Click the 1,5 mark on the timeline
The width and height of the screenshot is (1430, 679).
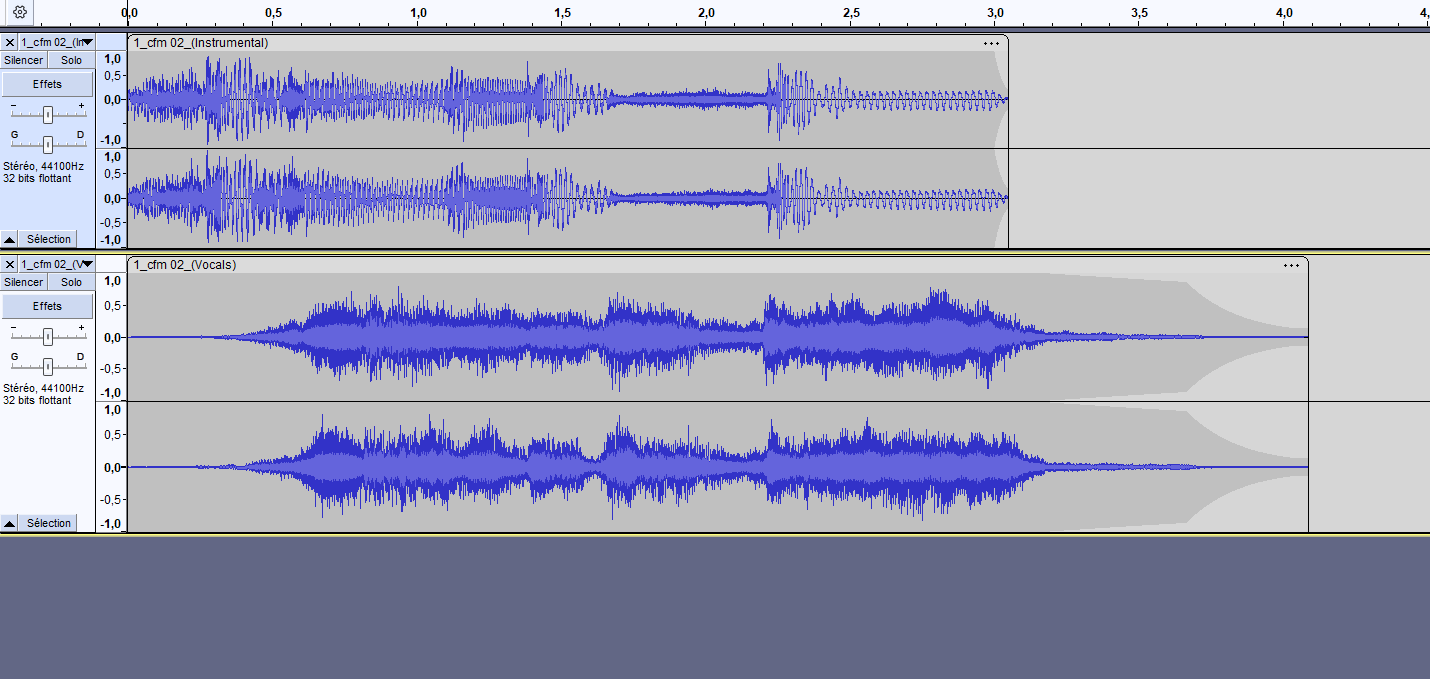tap(562, 13)
